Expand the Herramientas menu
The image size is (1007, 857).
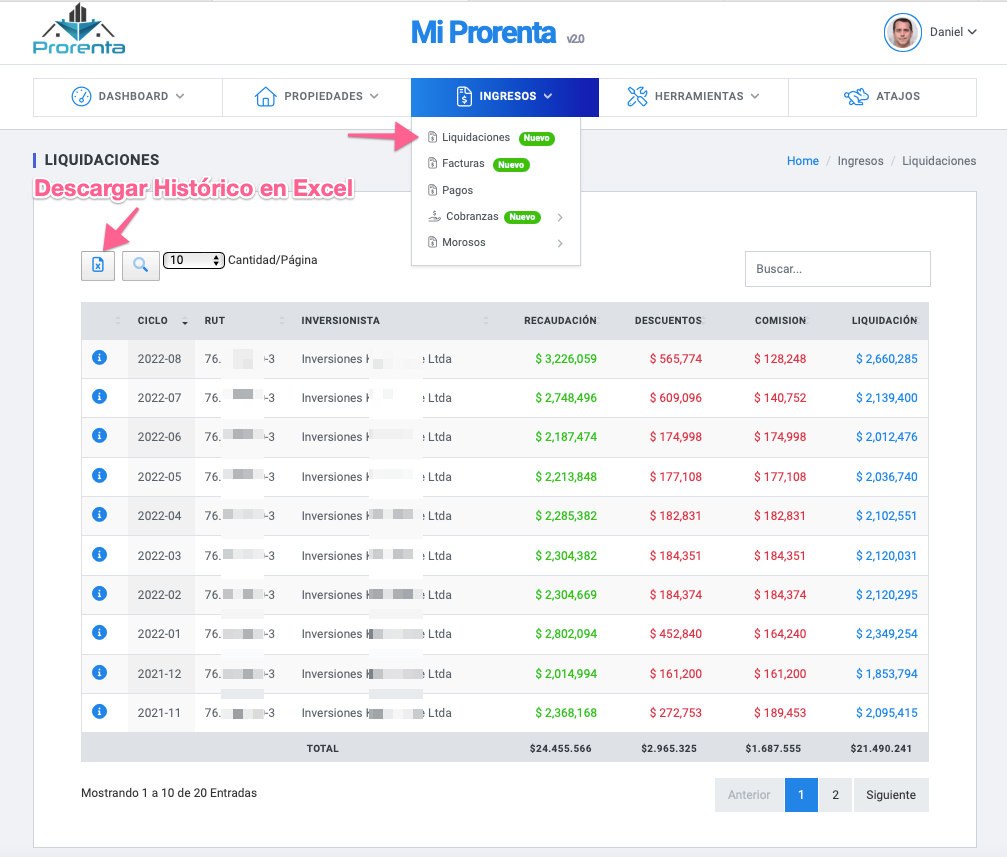[693, 97]
